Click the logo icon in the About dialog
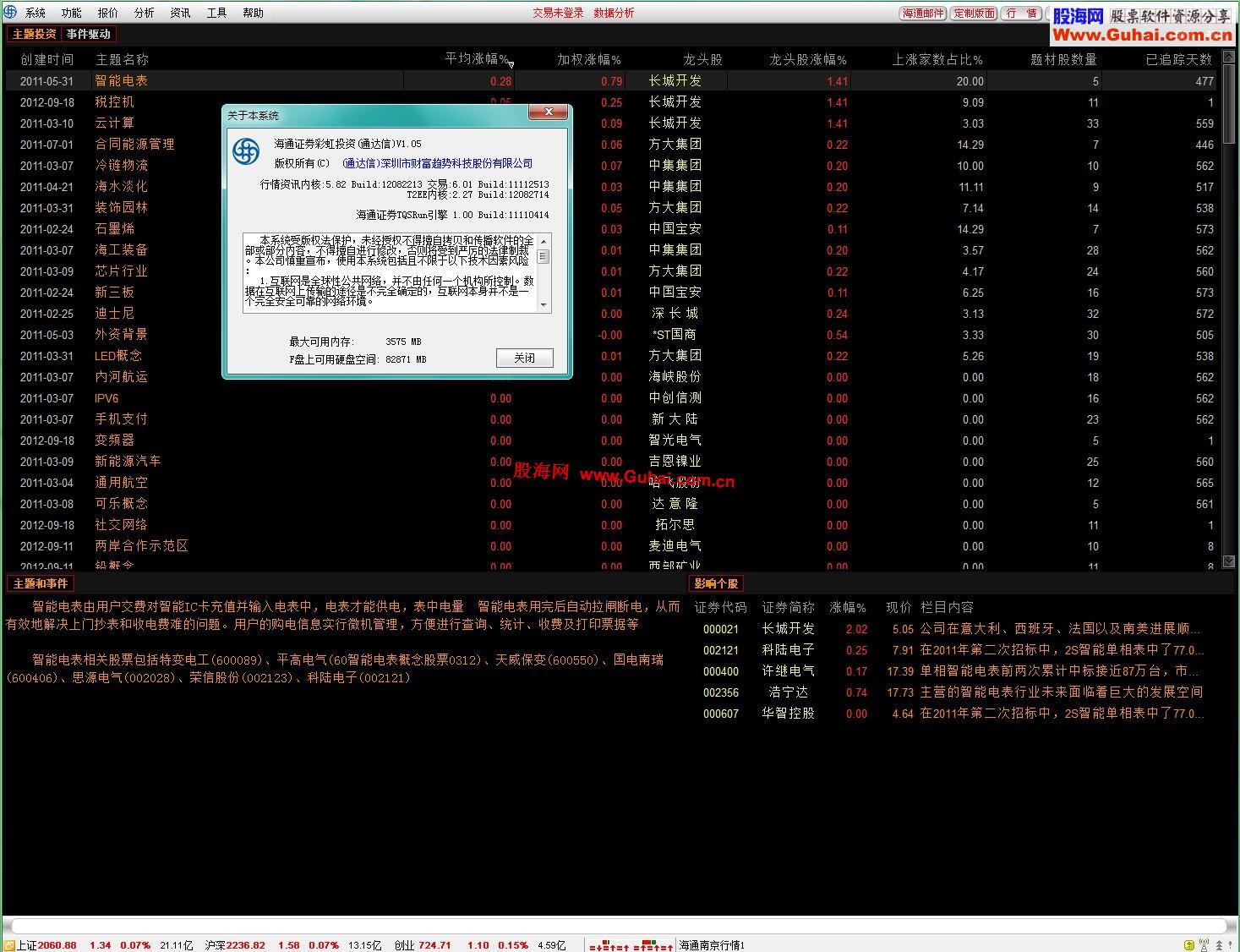Screen dimensions: 1240x952 (246, 152)
